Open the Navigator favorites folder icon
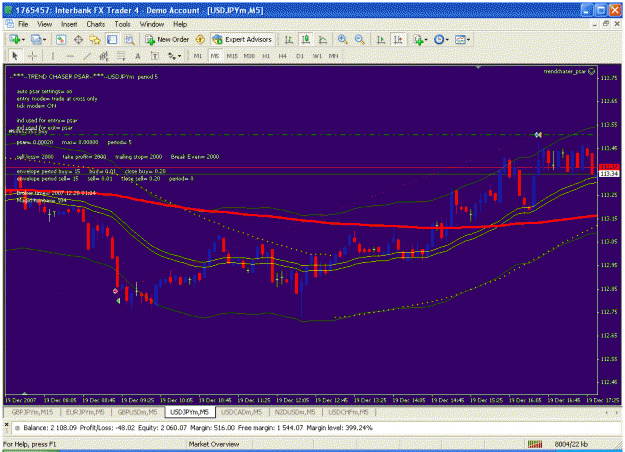 (95, 39)
